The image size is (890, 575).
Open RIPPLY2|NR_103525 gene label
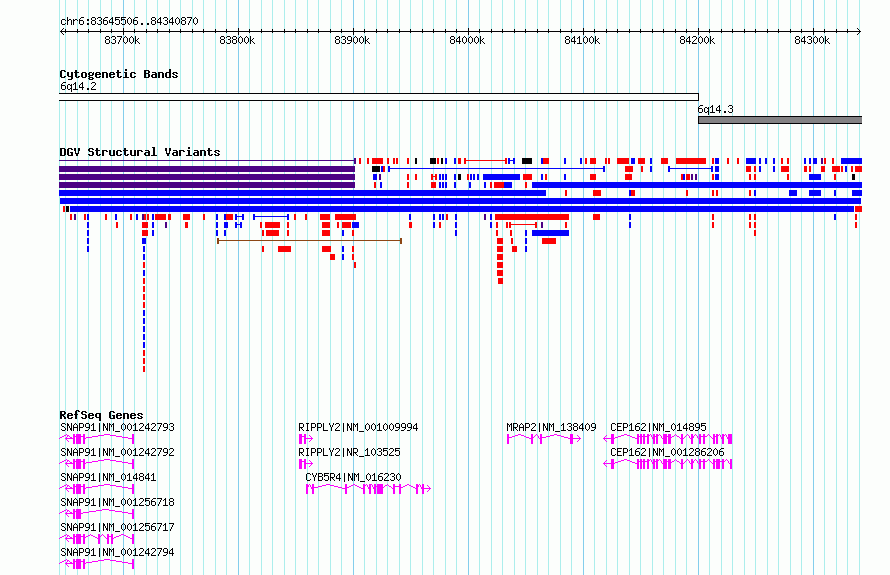(349, 452)
